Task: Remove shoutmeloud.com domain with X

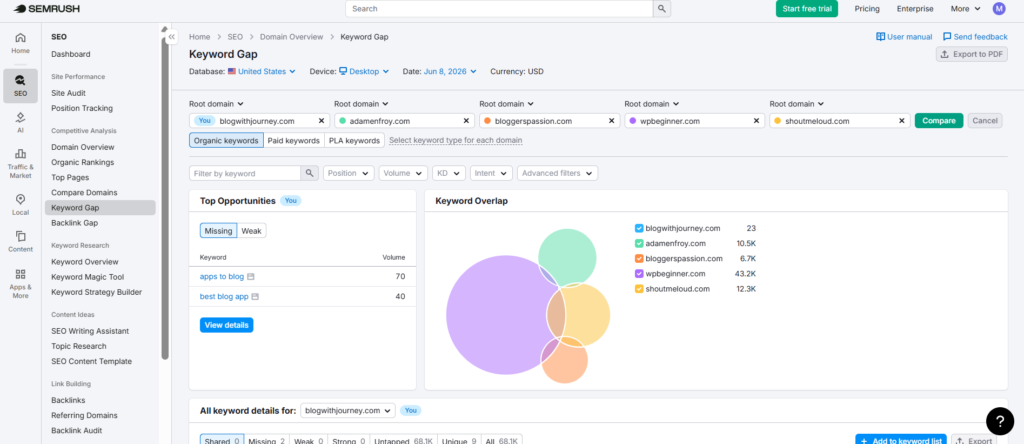Action: coord(901,121)
